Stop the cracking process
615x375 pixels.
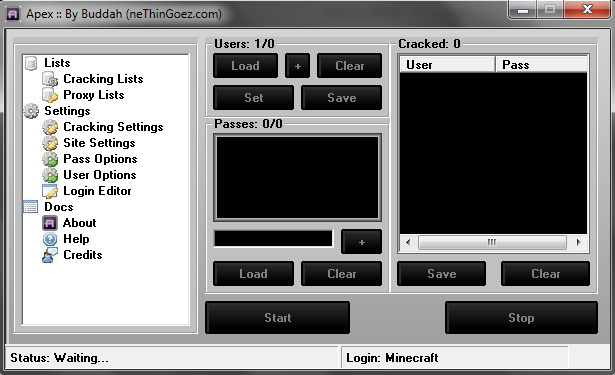(521, 318)
